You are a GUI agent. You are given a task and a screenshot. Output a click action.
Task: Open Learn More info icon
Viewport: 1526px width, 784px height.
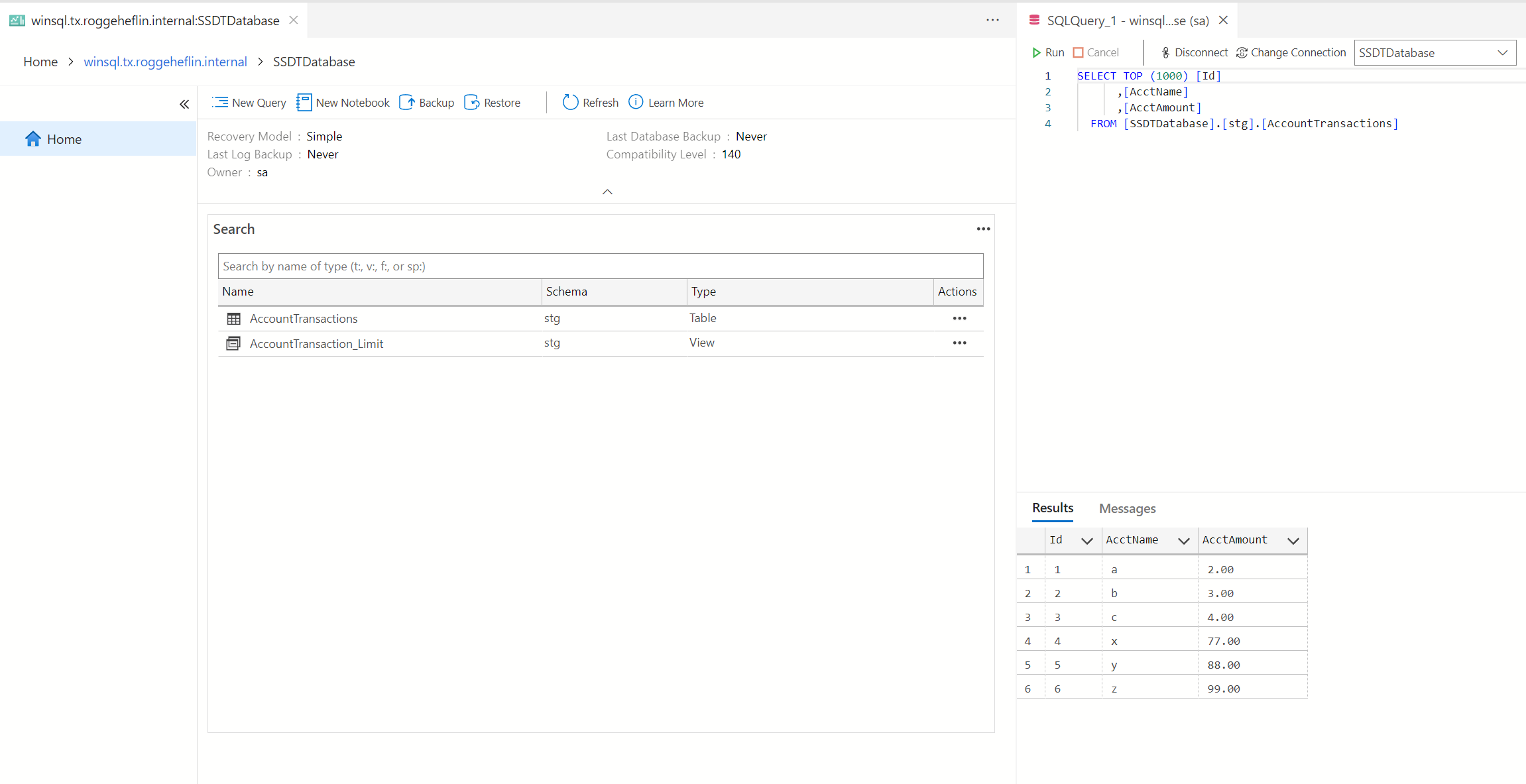pyautogui.click(x=636, y=102)
